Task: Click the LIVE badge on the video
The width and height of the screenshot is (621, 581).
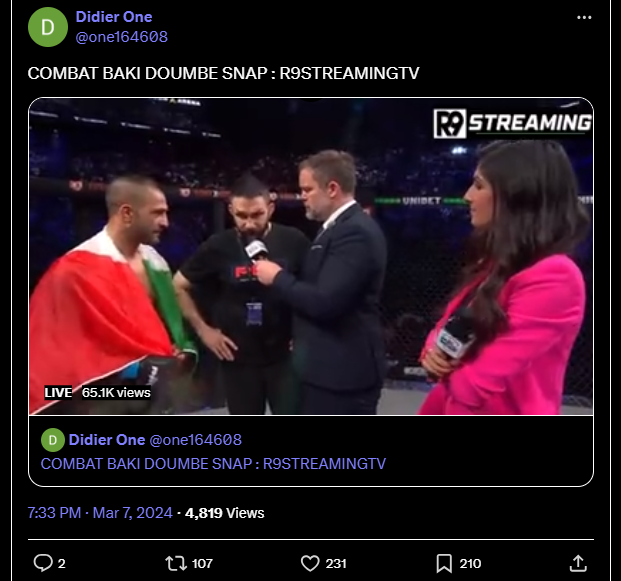Action: tap(58, 392)
